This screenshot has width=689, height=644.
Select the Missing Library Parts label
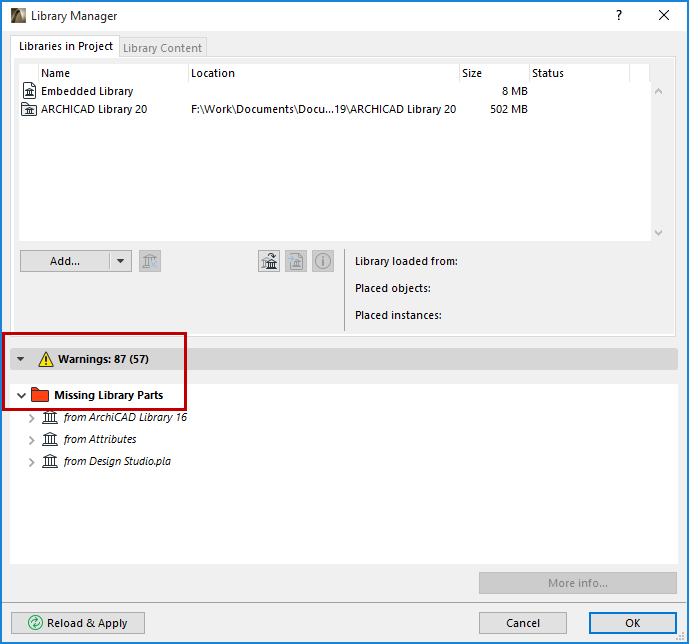coord(109,395)
